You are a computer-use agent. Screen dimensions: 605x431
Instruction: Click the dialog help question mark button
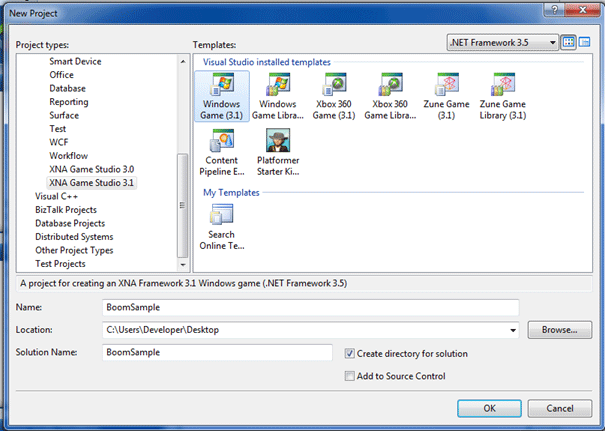click(554, 10)
